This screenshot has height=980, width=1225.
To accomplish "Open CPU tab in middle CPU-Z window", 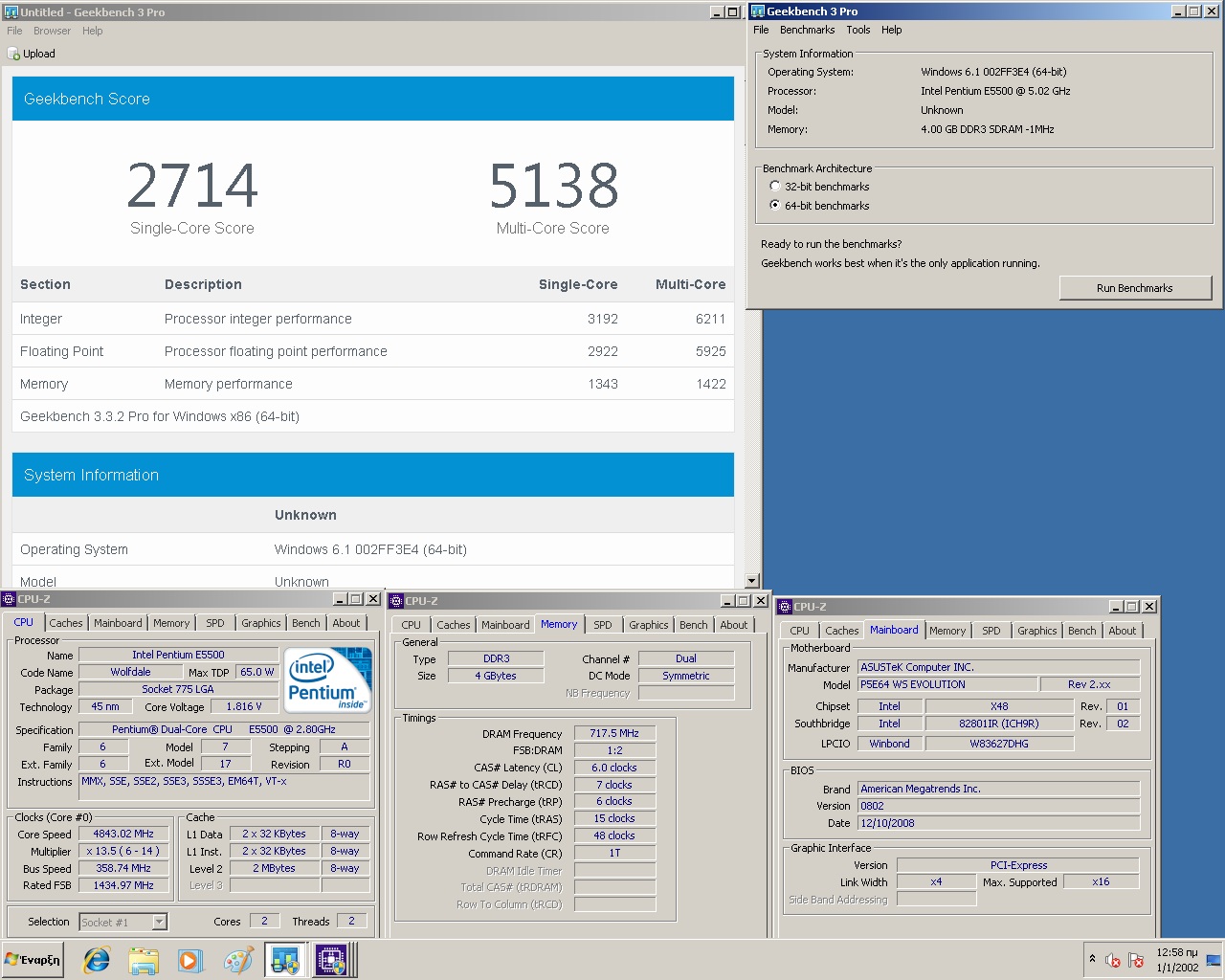I will 411,625.
